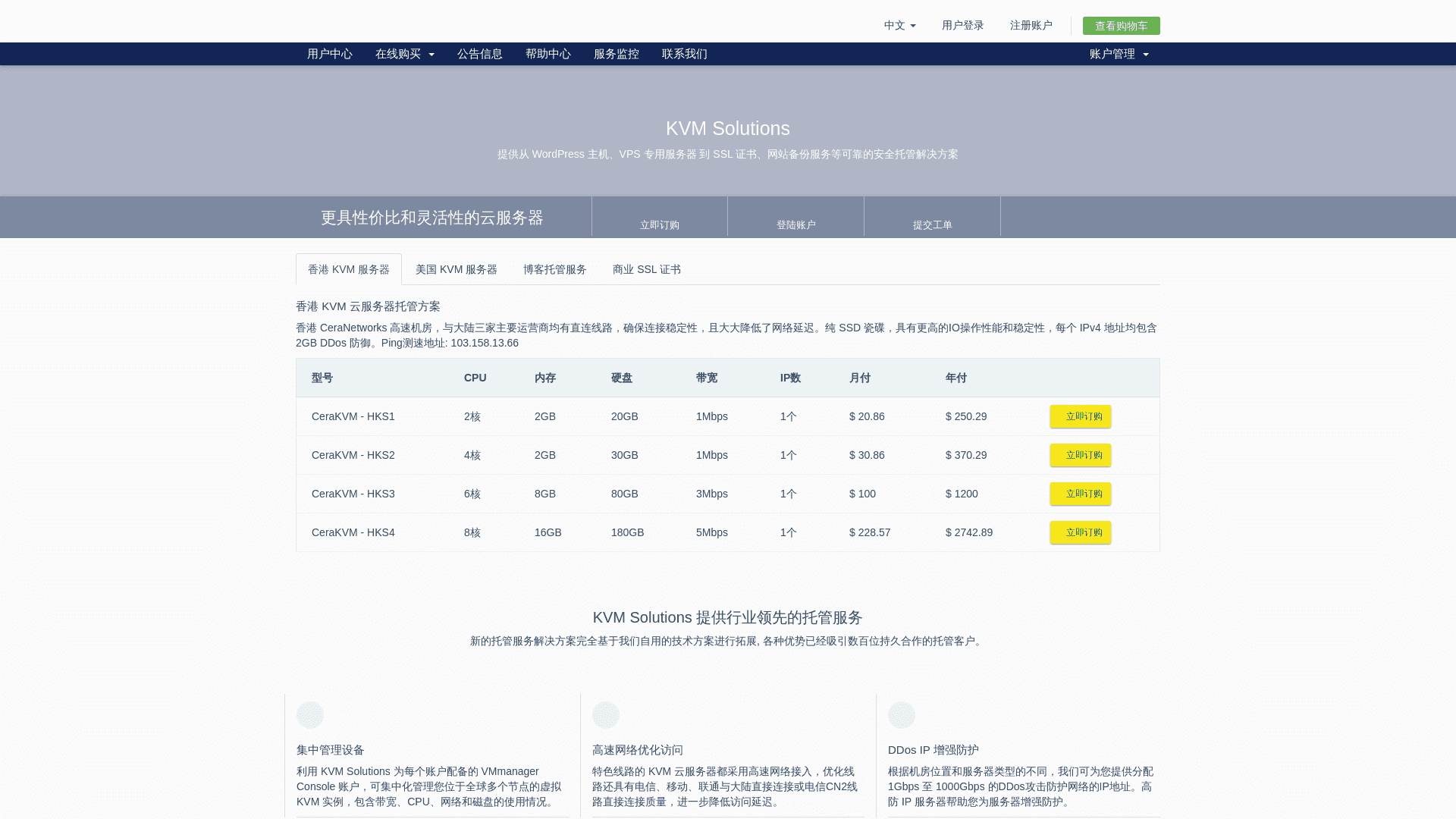Image resolution: width=1456 pixels, height=819 pixels.
Task: Open the 中文 language dropdown
Action: (899, 26)
